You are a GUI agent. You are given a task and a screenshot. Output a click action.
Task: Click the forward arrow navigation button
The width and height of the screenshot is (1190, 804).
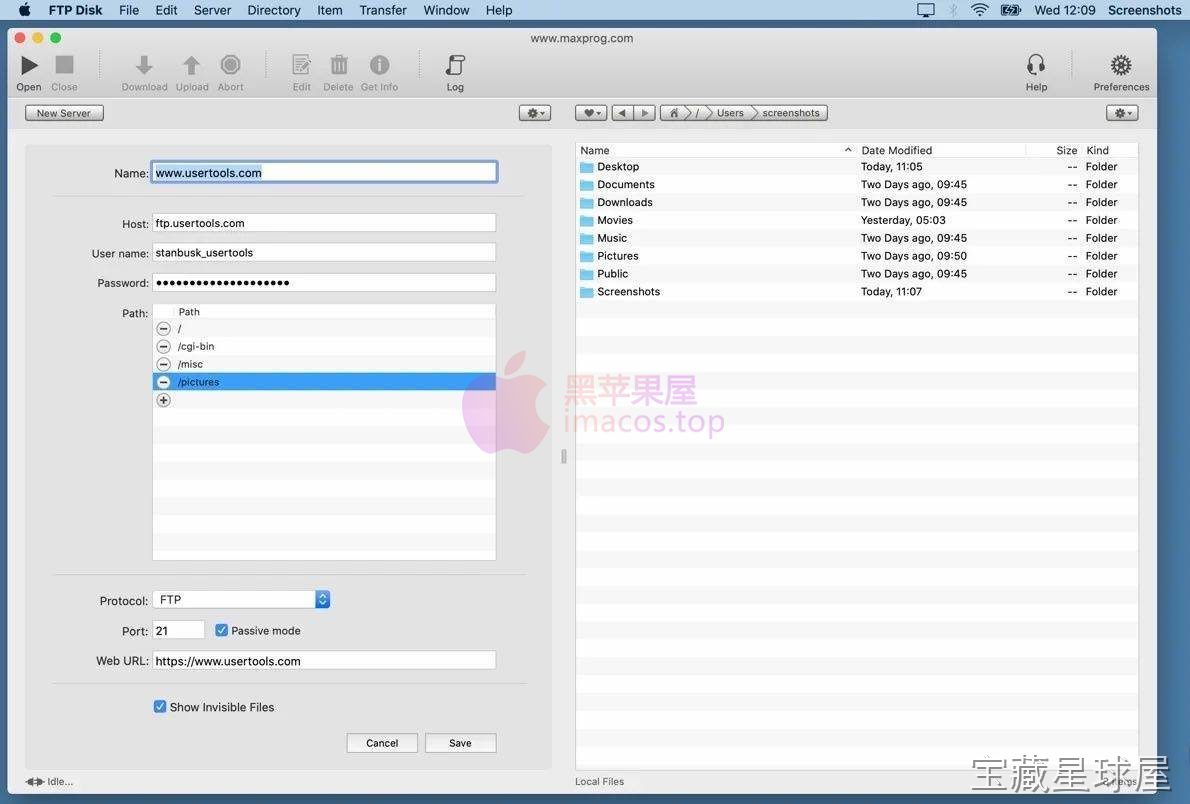pyautogui.click(x=644, y=113)
